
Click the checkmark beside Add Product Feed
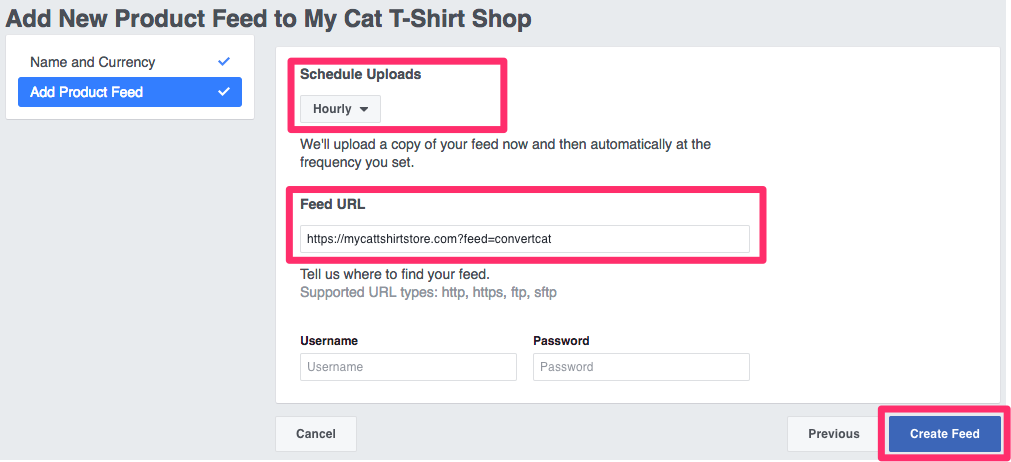tap(224, 92)
